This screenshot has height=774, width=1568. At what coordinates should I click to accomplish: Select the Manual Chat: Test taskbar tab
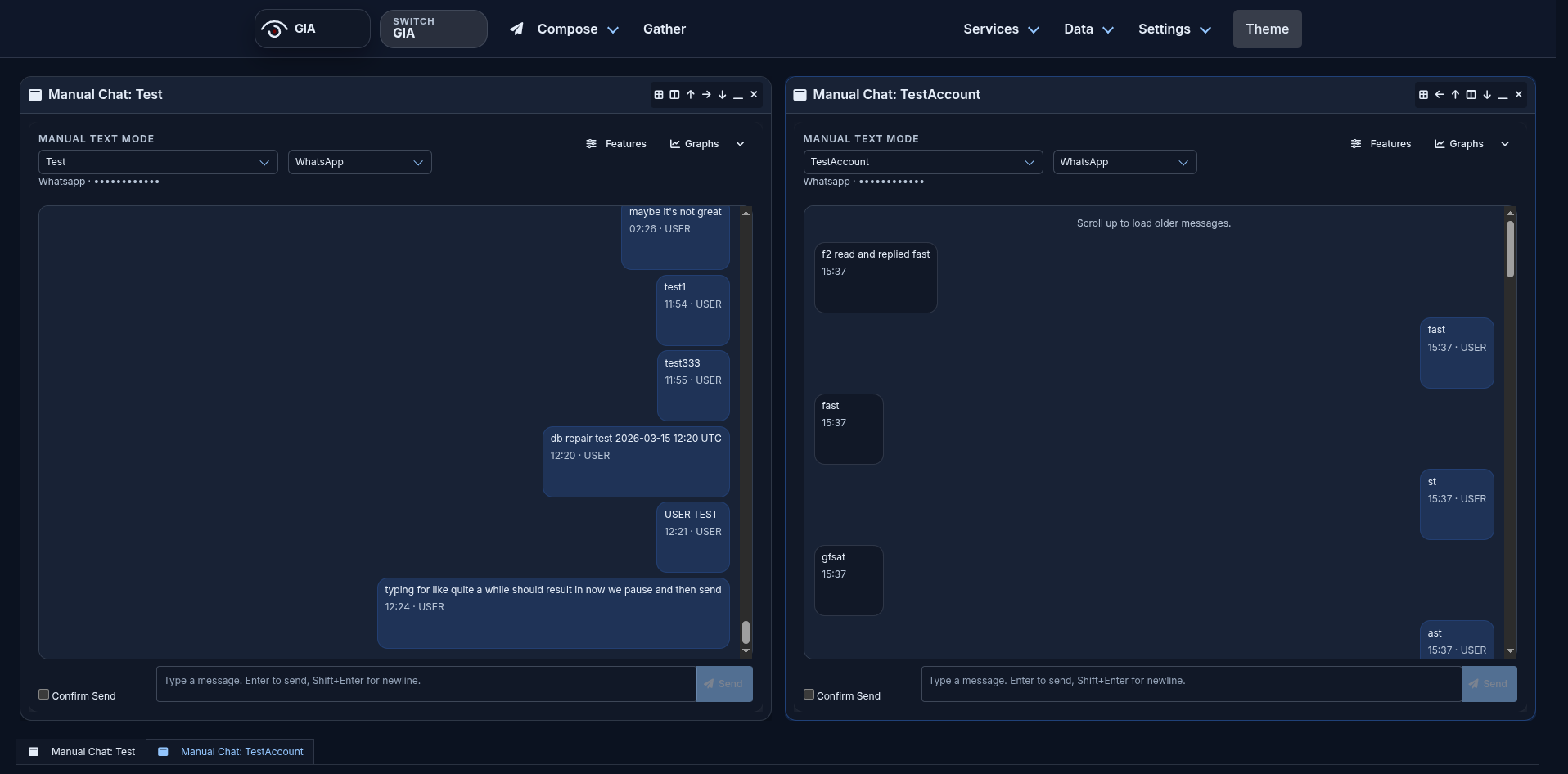[x=92, y=751]
